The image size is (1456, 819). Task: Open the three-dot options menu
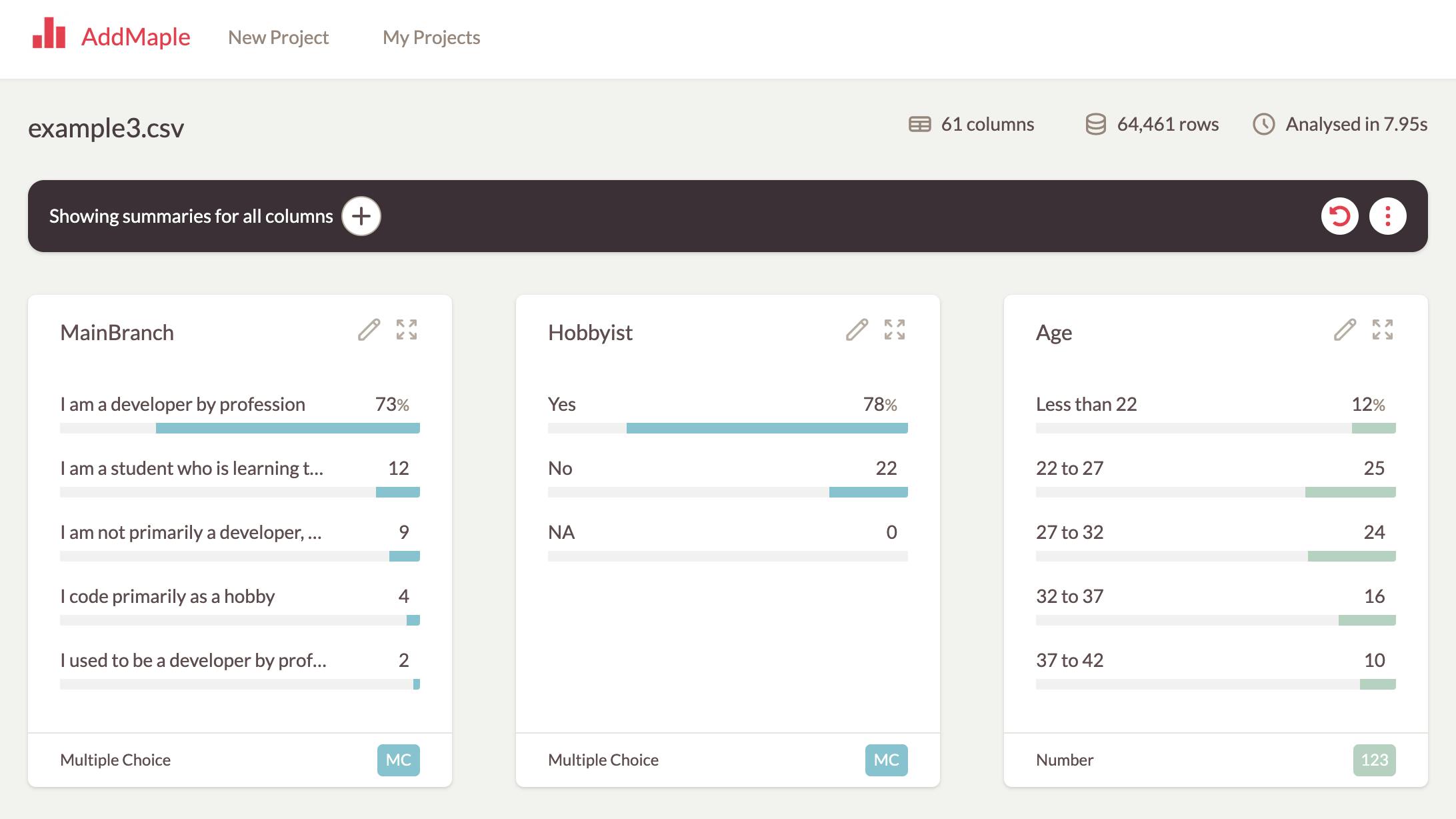[1387, 215]
